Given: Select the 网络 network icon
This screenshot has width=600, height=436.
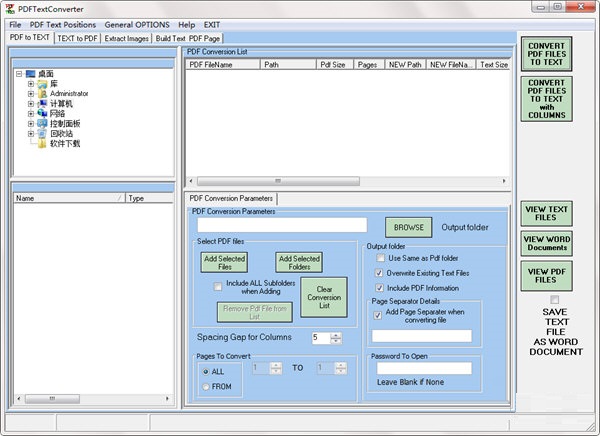Looking at the screenshot, I should pos(42,114).
